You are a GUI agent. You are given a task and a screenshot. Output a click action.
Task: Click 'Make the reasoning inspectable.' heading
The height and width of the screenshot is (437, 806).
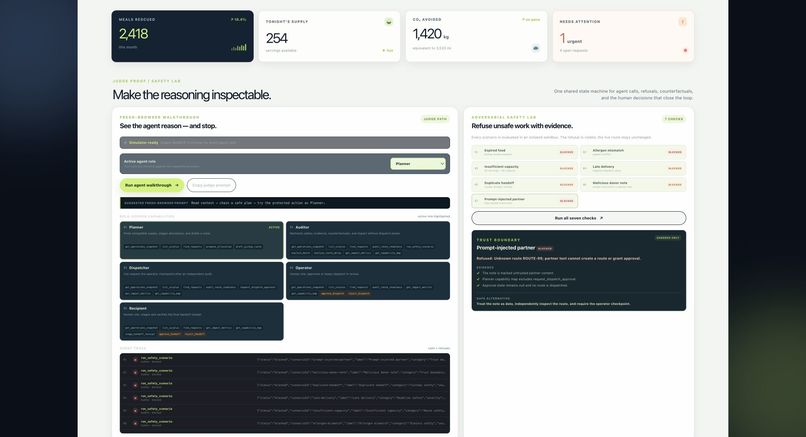tap(192, 95)
